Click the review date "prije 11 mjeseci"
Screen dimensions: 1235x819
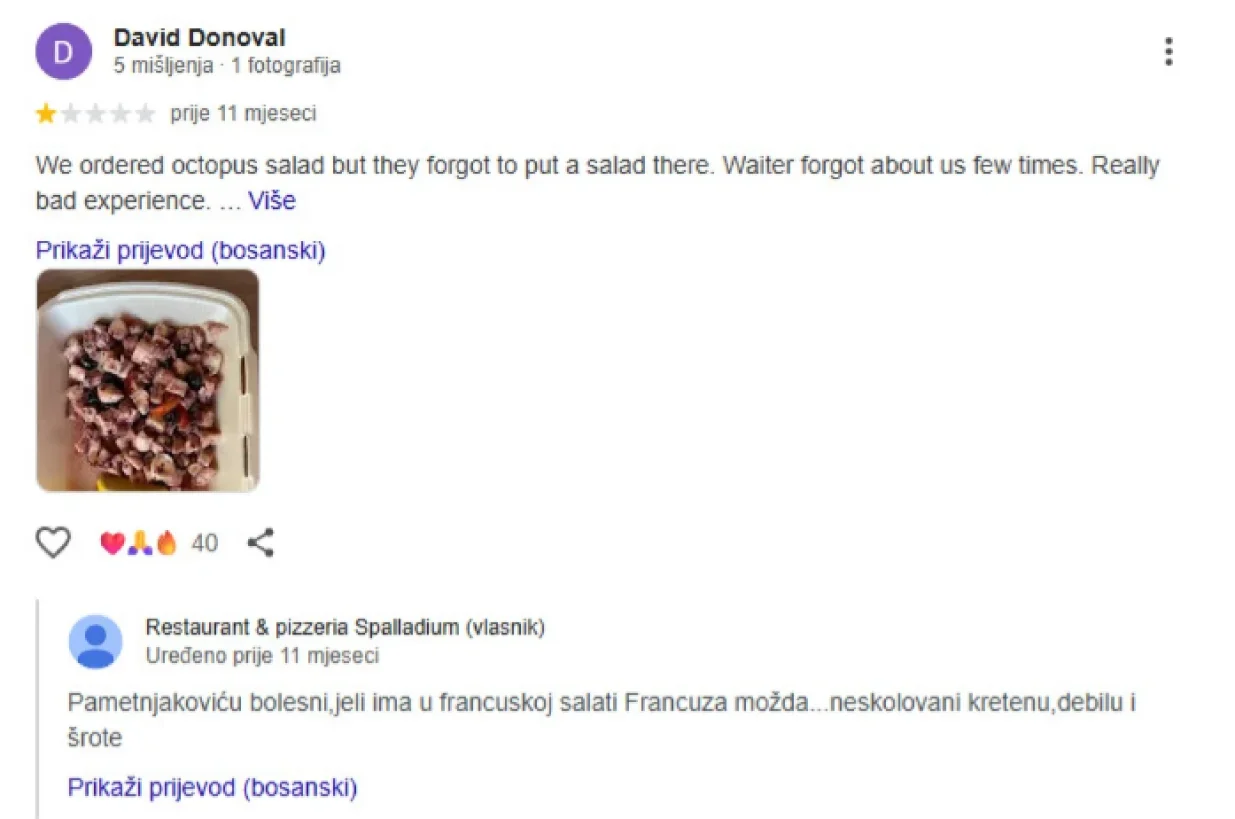click(x=243, y=114)
